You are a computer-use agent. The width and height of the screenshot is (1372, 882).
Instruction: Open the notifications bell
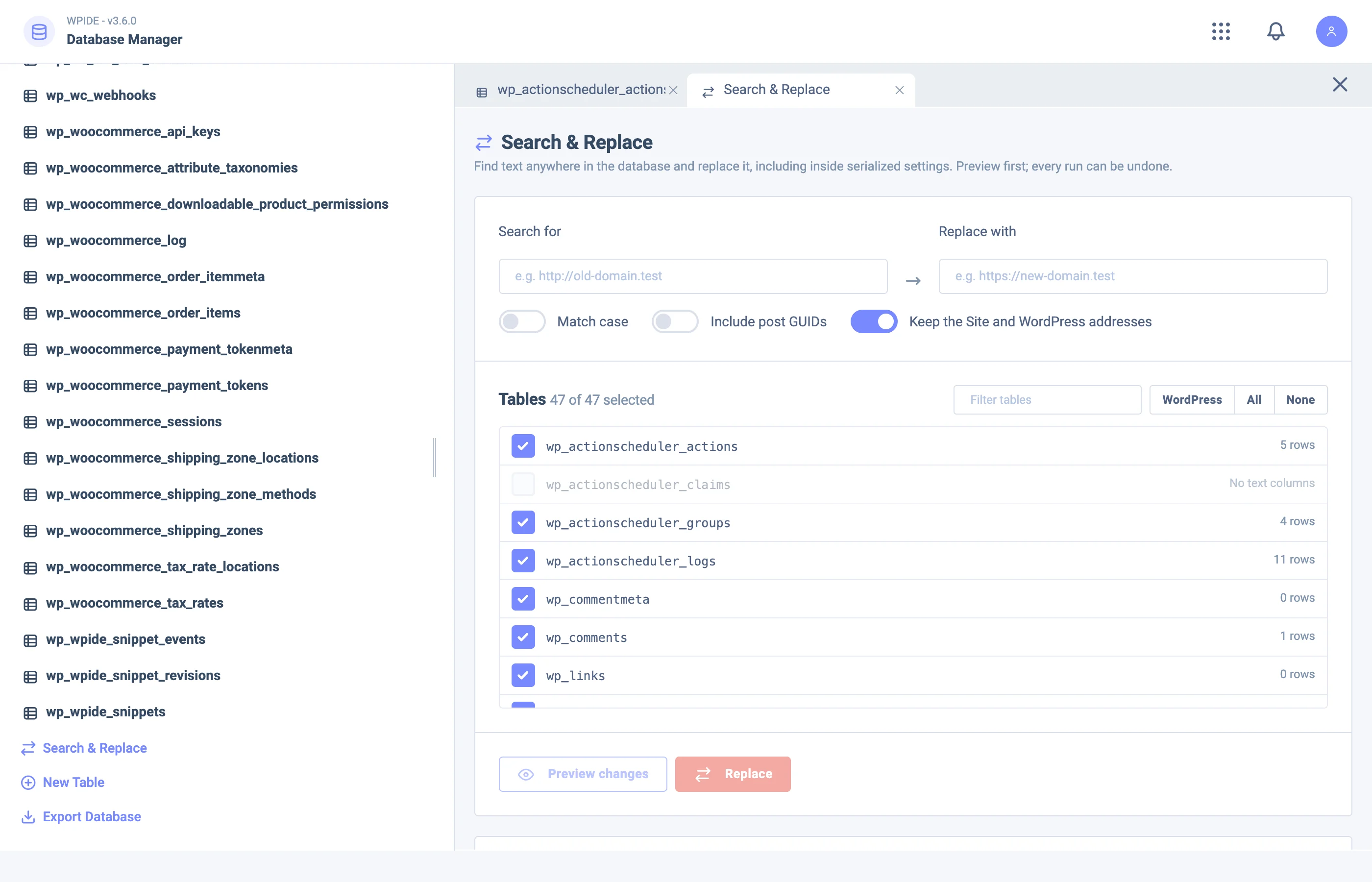[x=1275, y=31]
